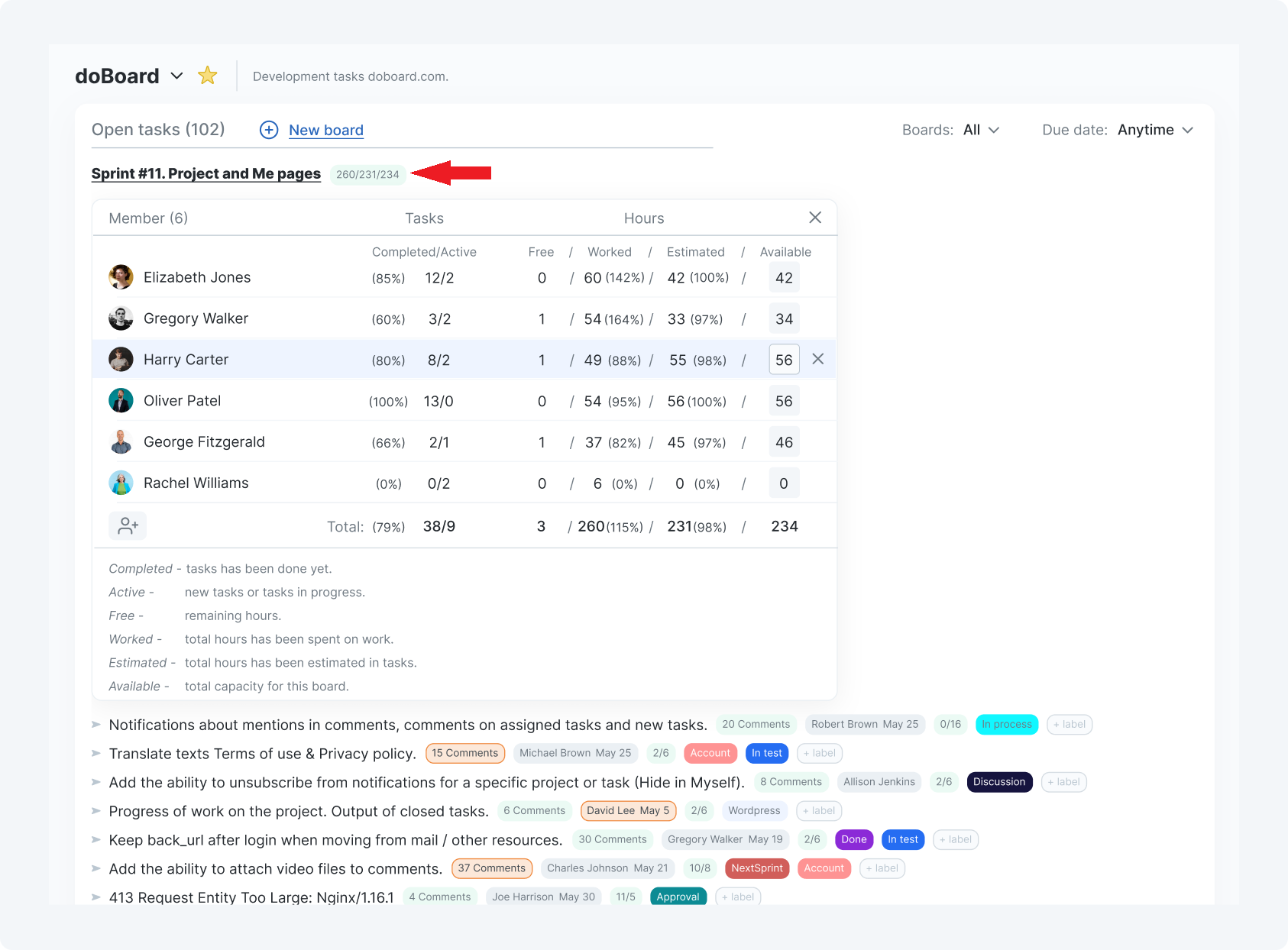This screenshot has width=1288, height=950.
Task: Click the add member icon button
Action: point(128,526)
